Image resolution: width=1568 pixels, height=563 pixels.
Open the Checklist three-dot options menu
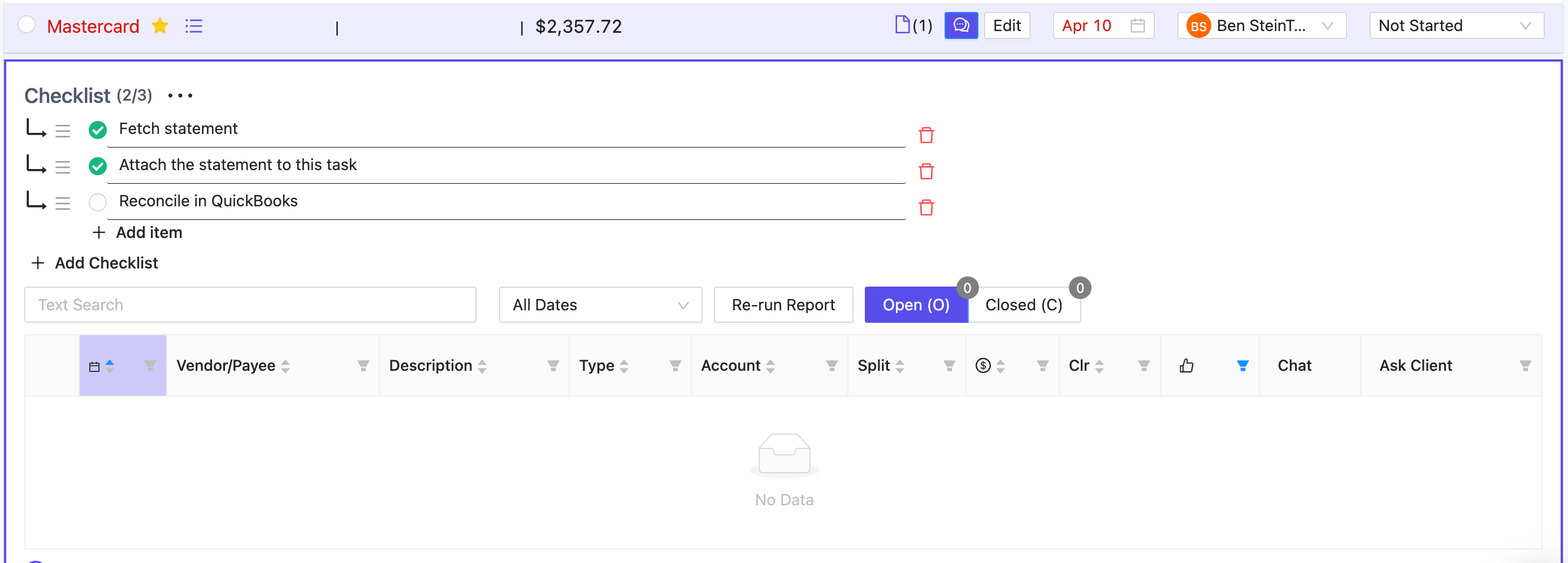[180, 96]
